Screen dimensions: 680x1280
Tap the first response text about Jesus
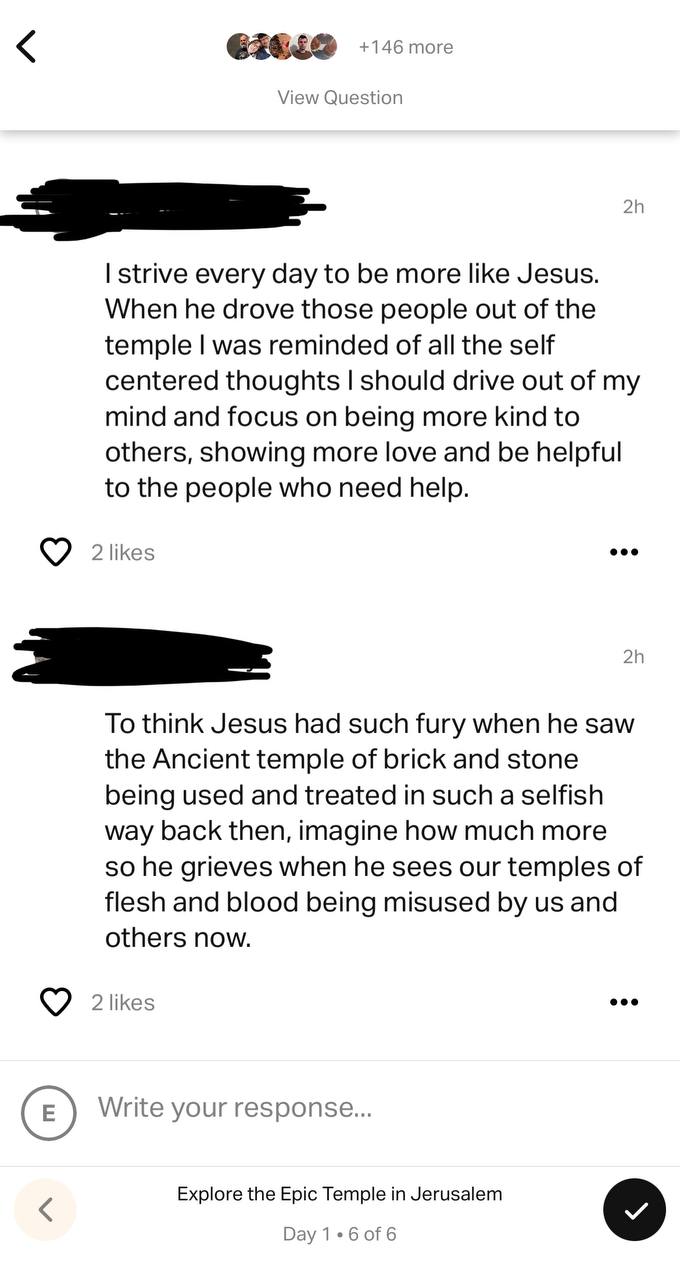(372, 380)
